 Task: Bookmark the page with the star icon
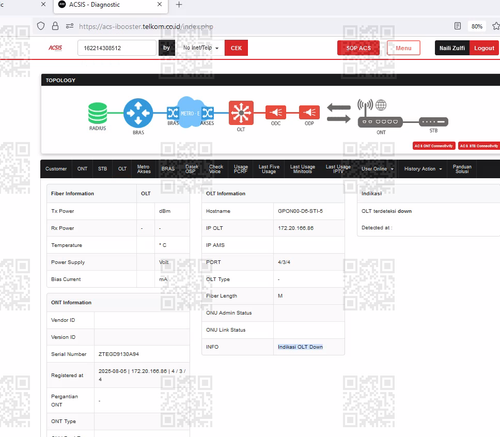click(496, 26)
